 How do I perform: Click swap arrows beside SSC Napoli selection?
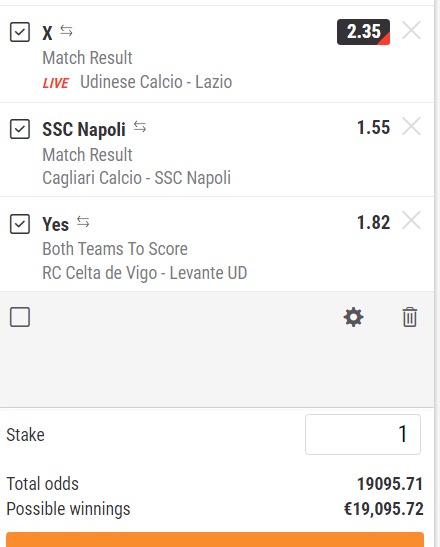(140, 127)
